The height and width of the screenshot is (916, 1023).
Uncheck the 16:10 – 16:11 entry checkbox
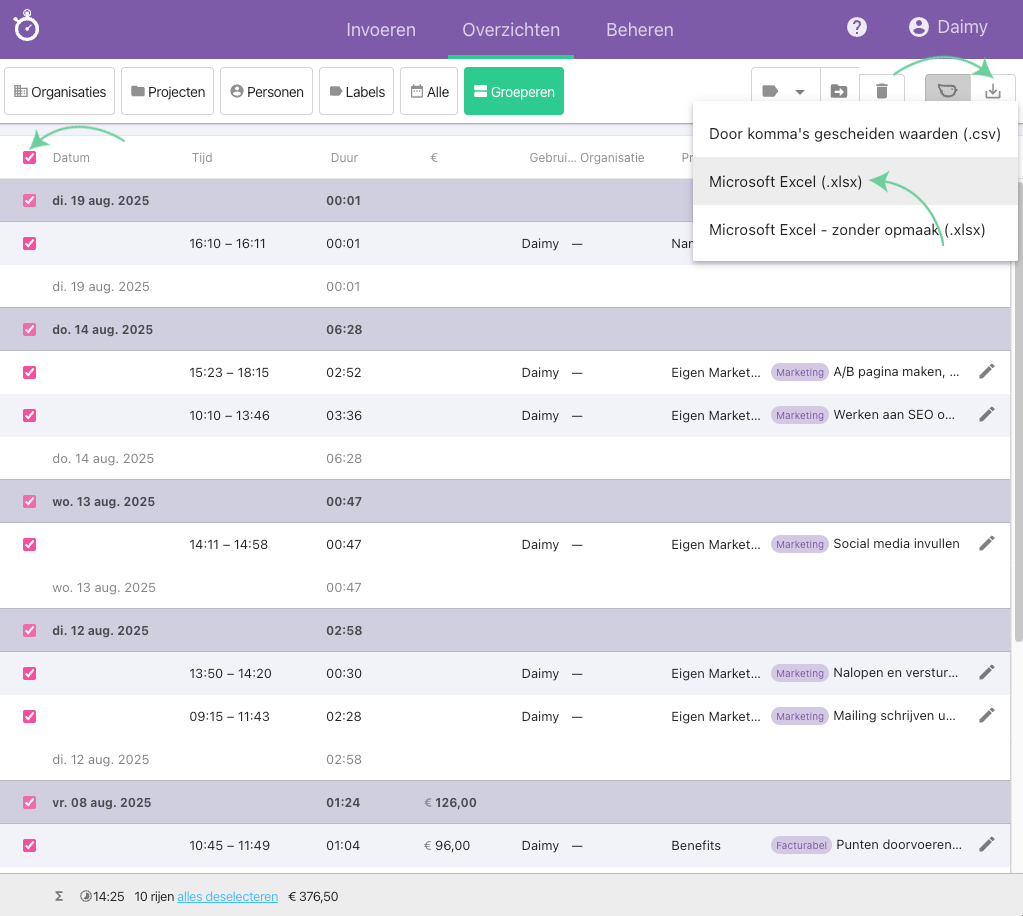click(x=30, y=243)
